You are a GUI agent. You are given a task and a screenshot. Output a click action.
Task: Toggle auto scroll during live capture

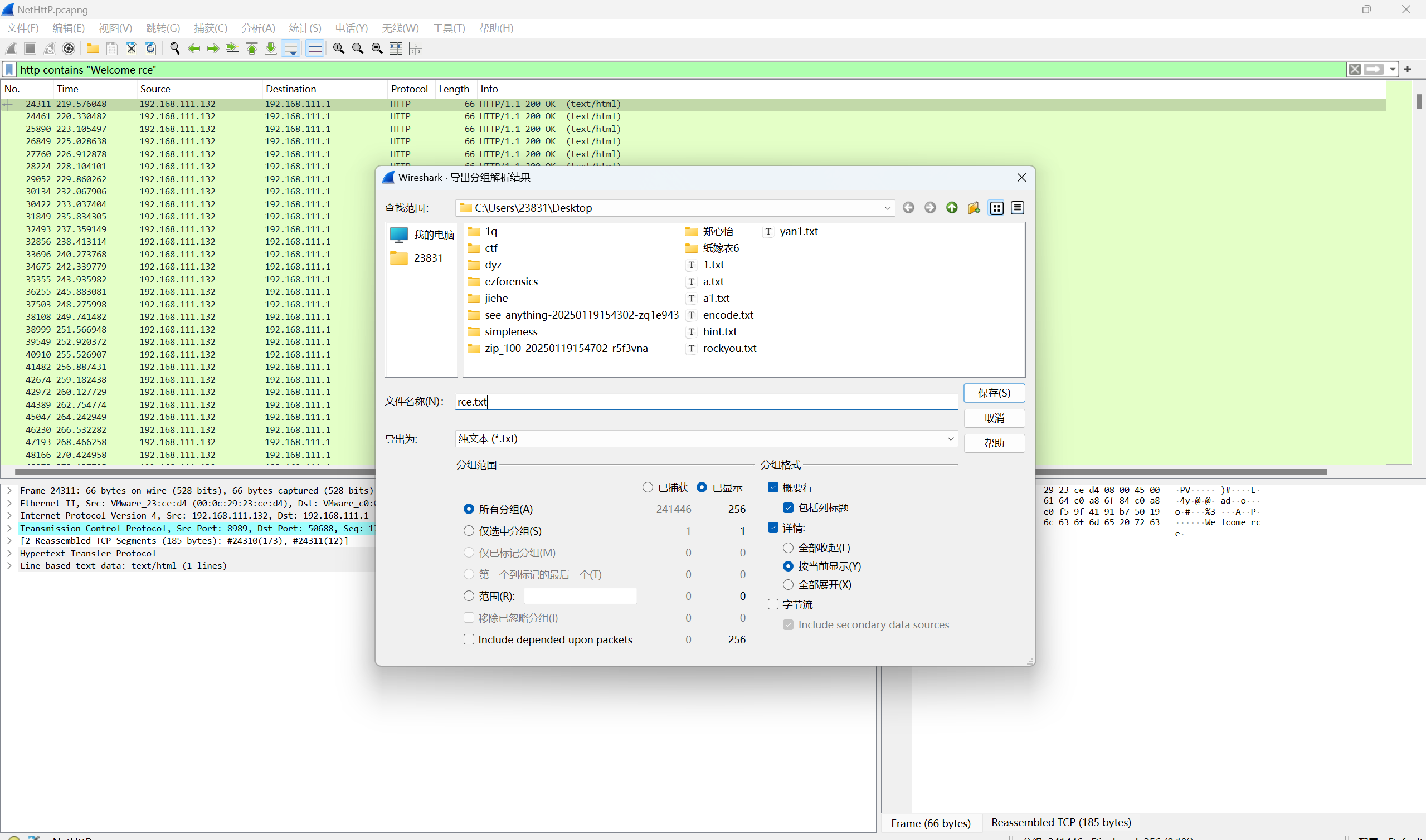291,48
